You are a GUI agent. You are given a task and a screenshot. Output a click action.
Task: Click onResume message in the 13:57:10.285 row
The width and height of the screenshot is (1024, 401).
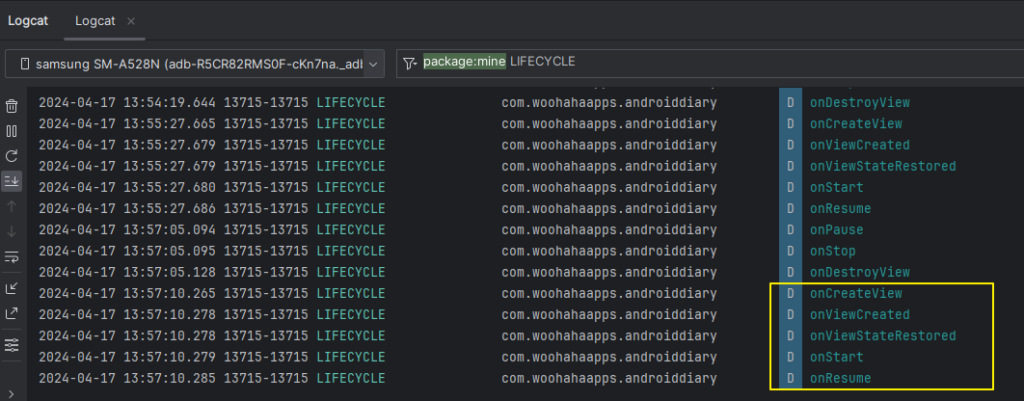point(840,378)
